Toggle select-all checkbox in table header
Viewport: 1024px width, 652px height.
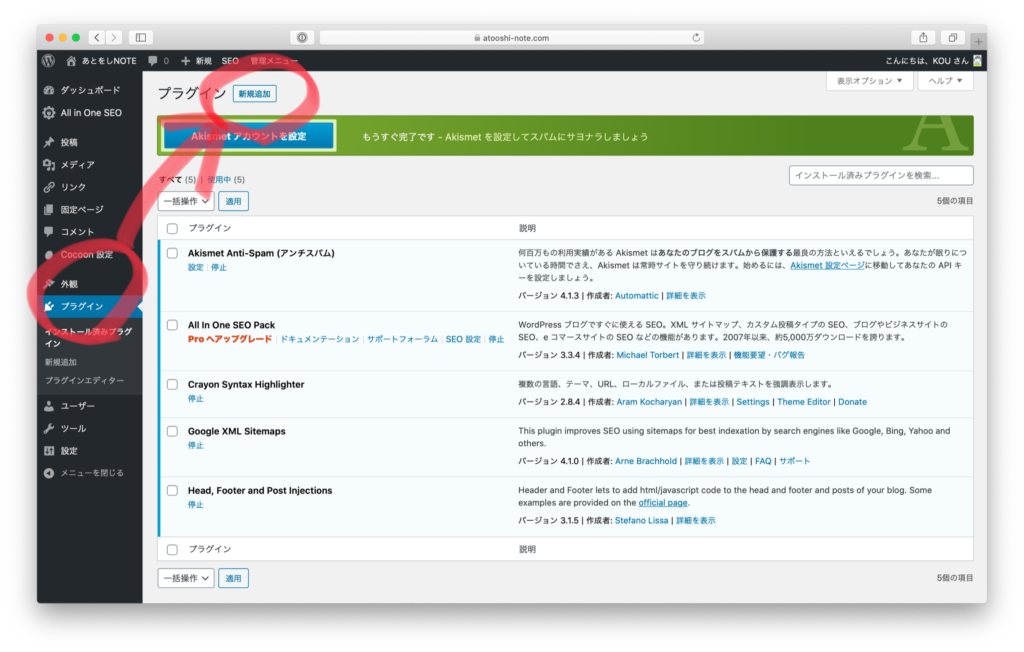[172, 228]
